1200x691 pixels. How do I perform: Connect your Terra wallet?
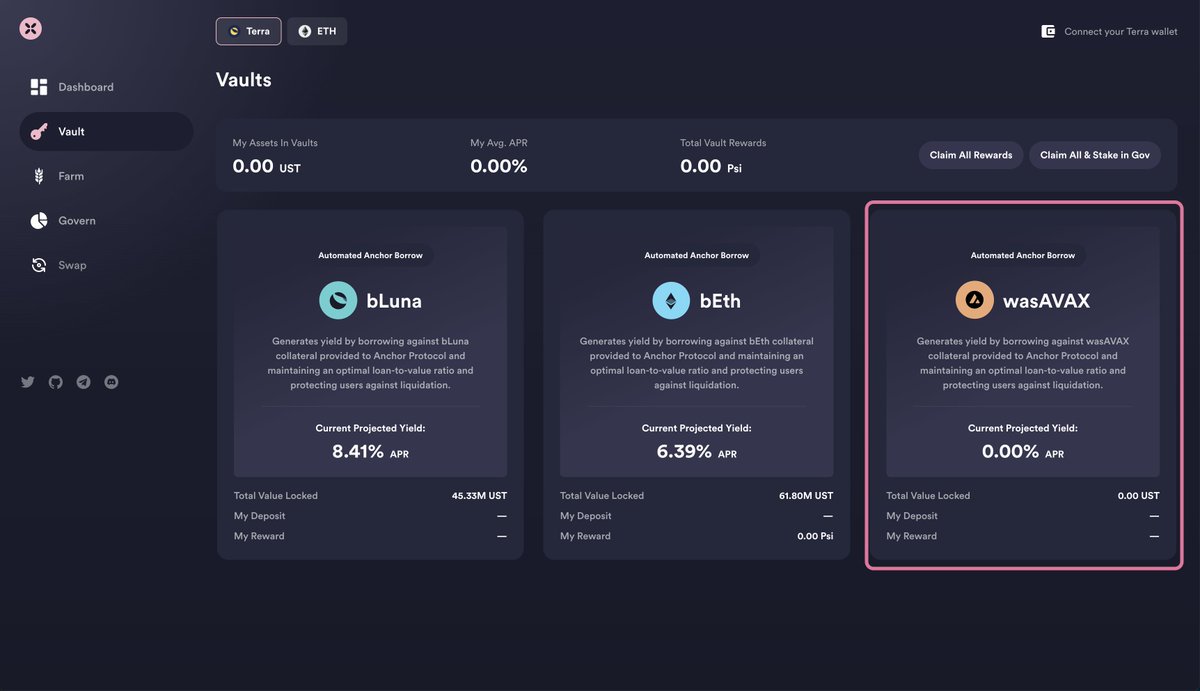pyautogui.click(x=1109, y=31)
